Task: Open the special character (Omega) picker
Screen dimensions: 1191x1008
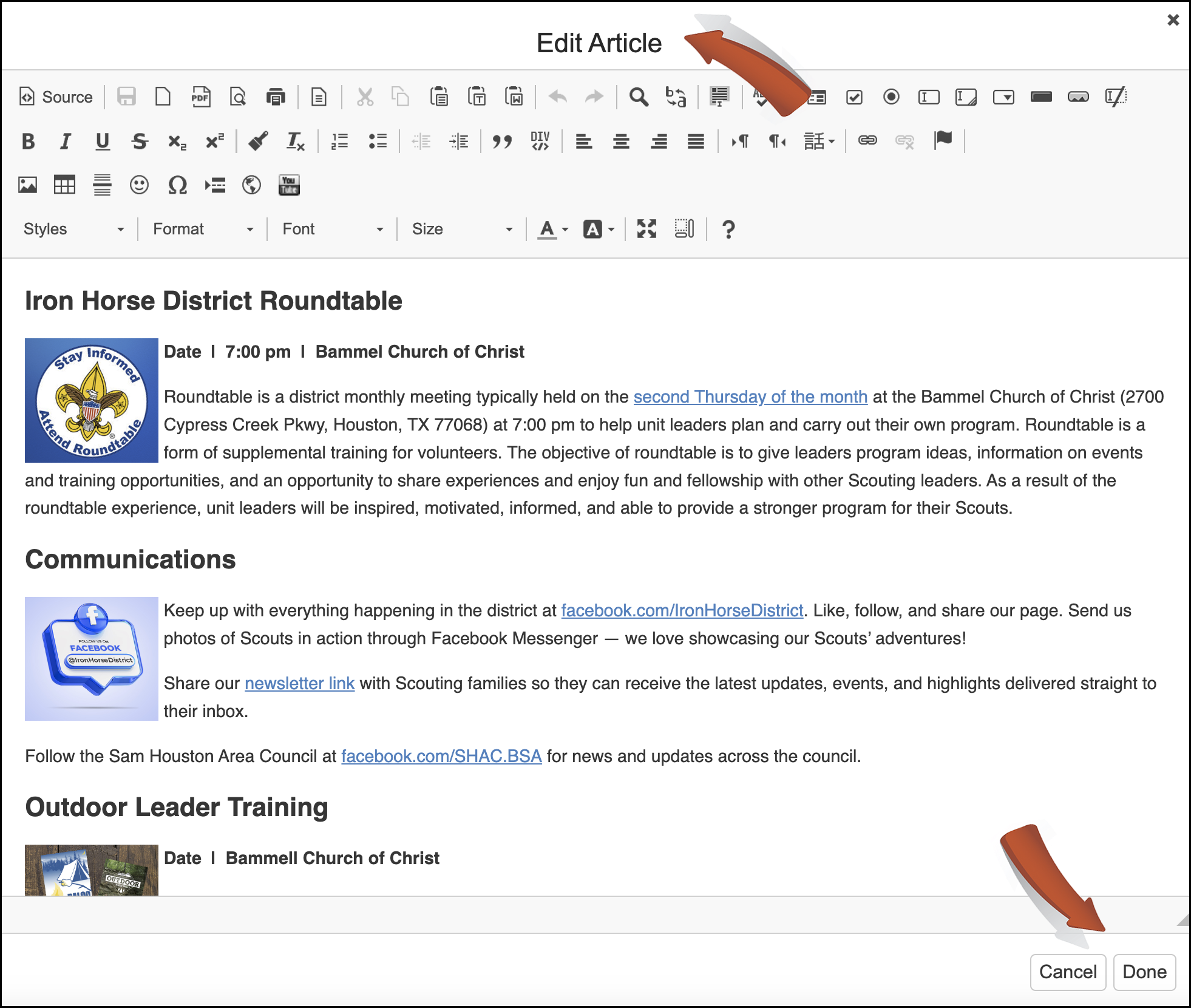Action: pos(177,185)
